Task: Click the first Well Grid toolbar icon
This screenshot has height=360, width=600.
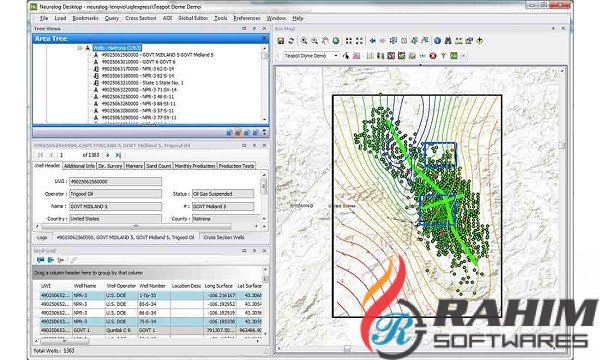Action: pyautogui.click(x=40, y=260)
